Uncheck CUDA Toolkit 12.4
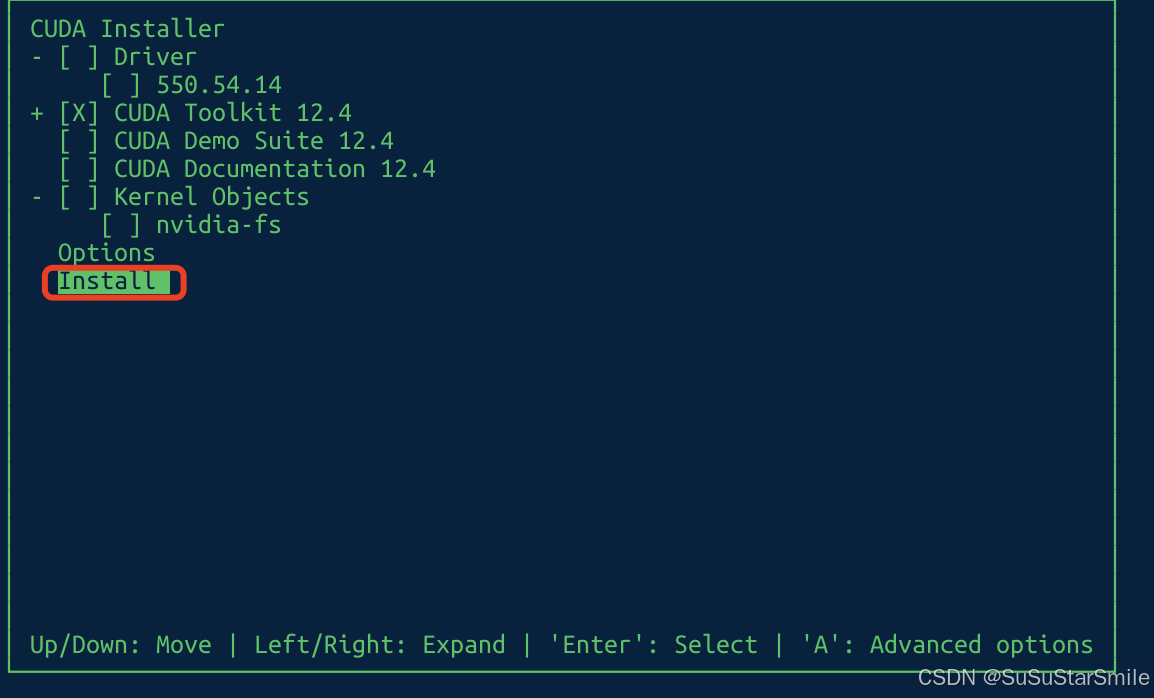 tap(76, 112)
